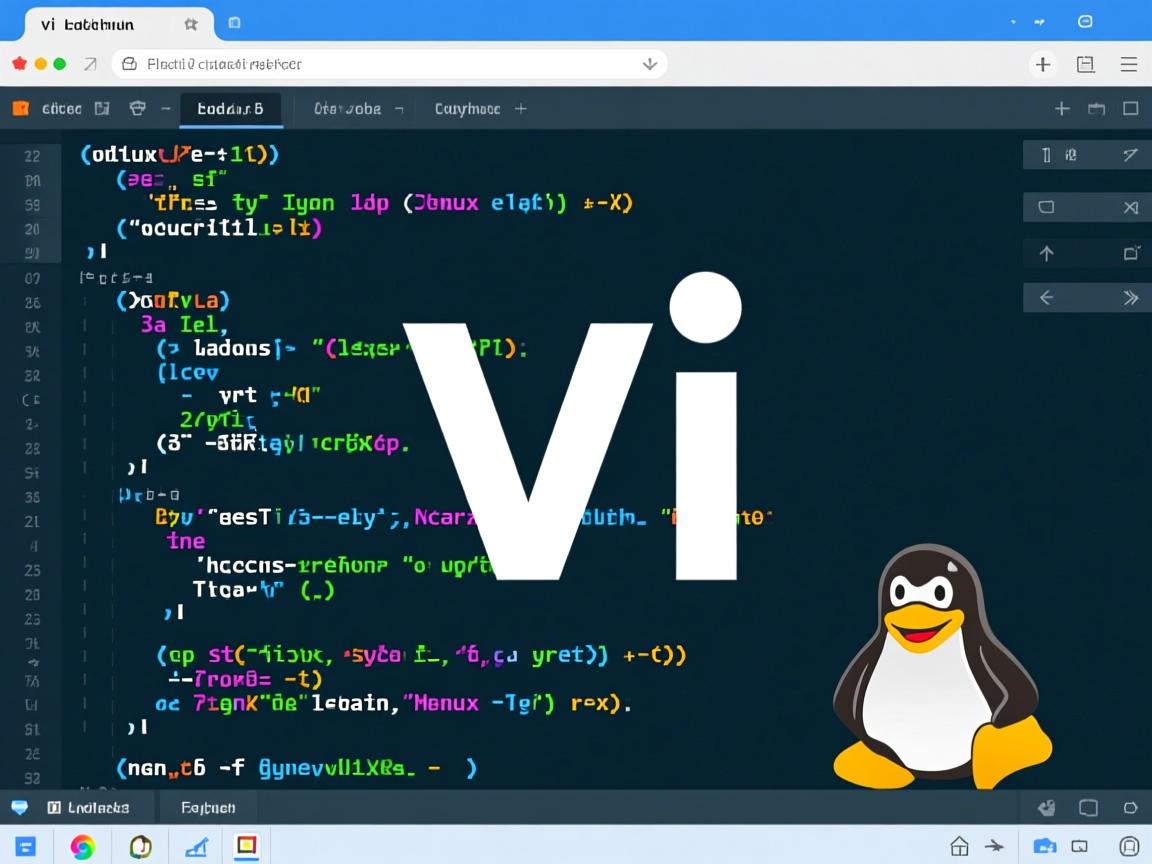Select the share arrow icon in the right sidebar
This screenshot has height=864, width=1152.
pyautogui.click(x=1131, y=155)
